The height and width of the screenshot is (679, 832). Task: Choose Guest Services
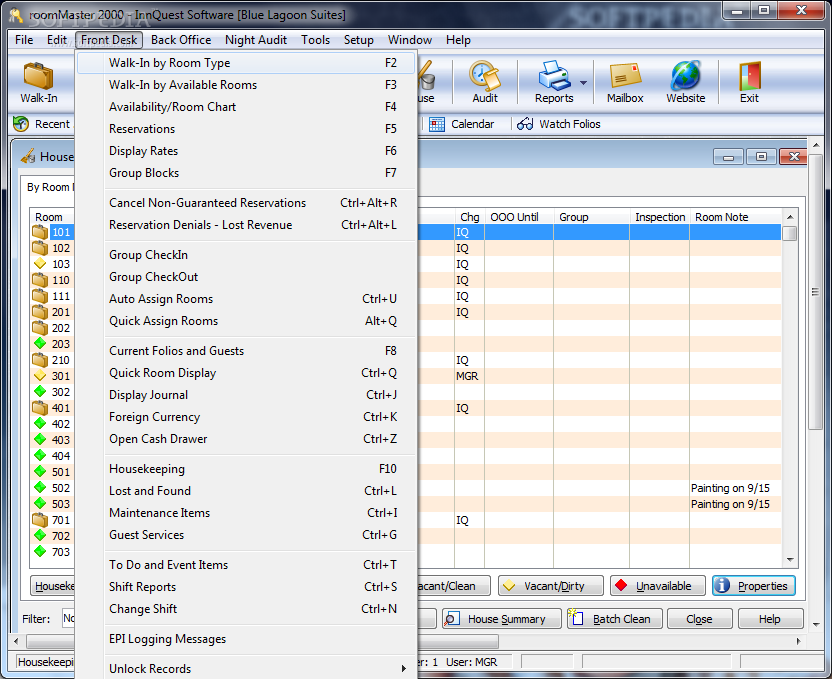pyautogui.click(x=246, y=535)
